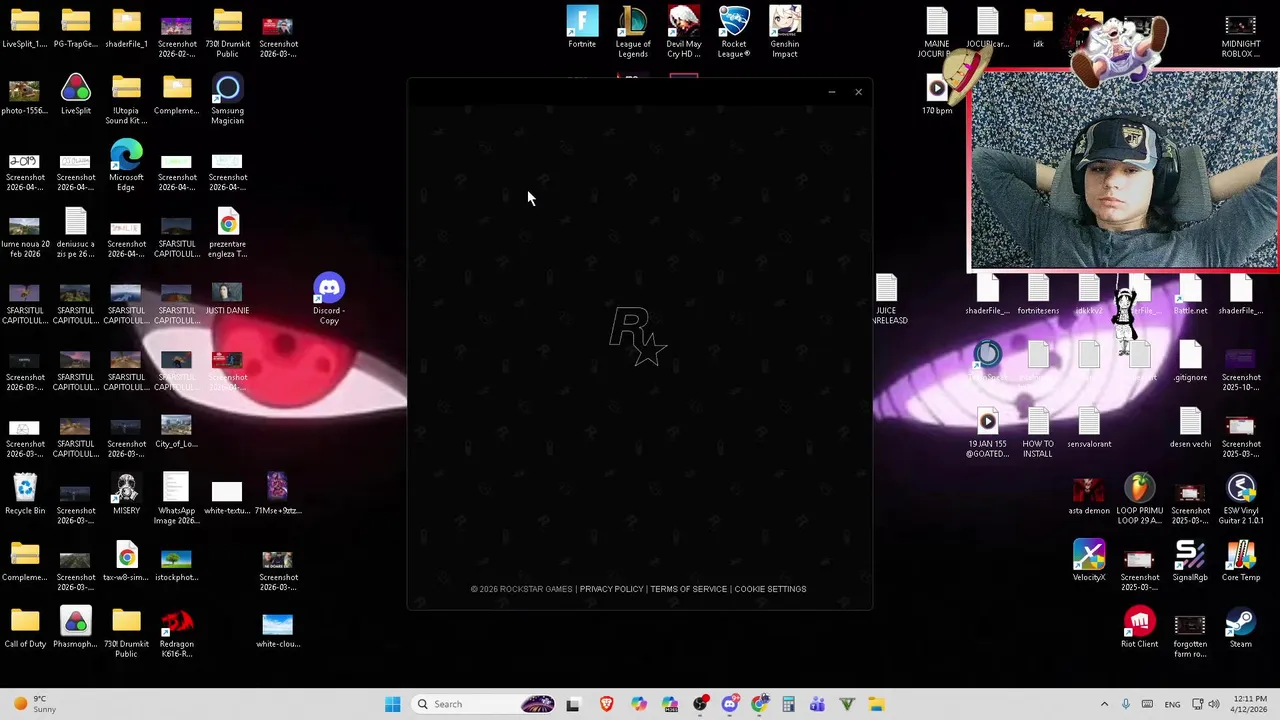
Task: Show hidden system tray icons
Action: (x=1104, y=704)
